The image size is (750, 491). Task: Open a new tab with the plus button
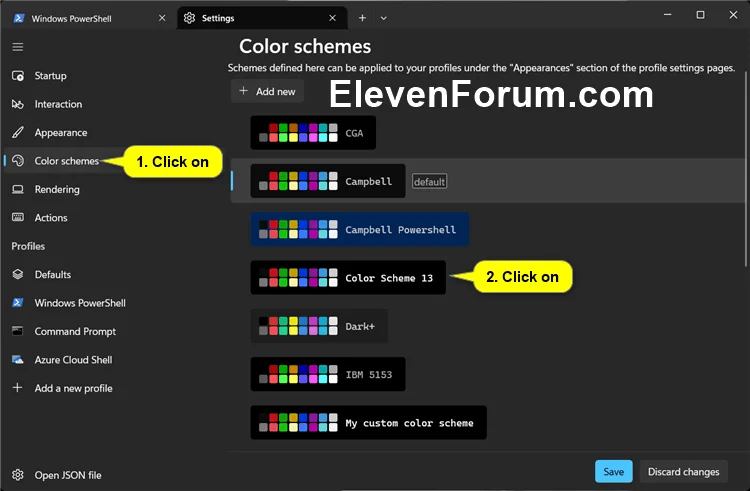coord(363,18)
